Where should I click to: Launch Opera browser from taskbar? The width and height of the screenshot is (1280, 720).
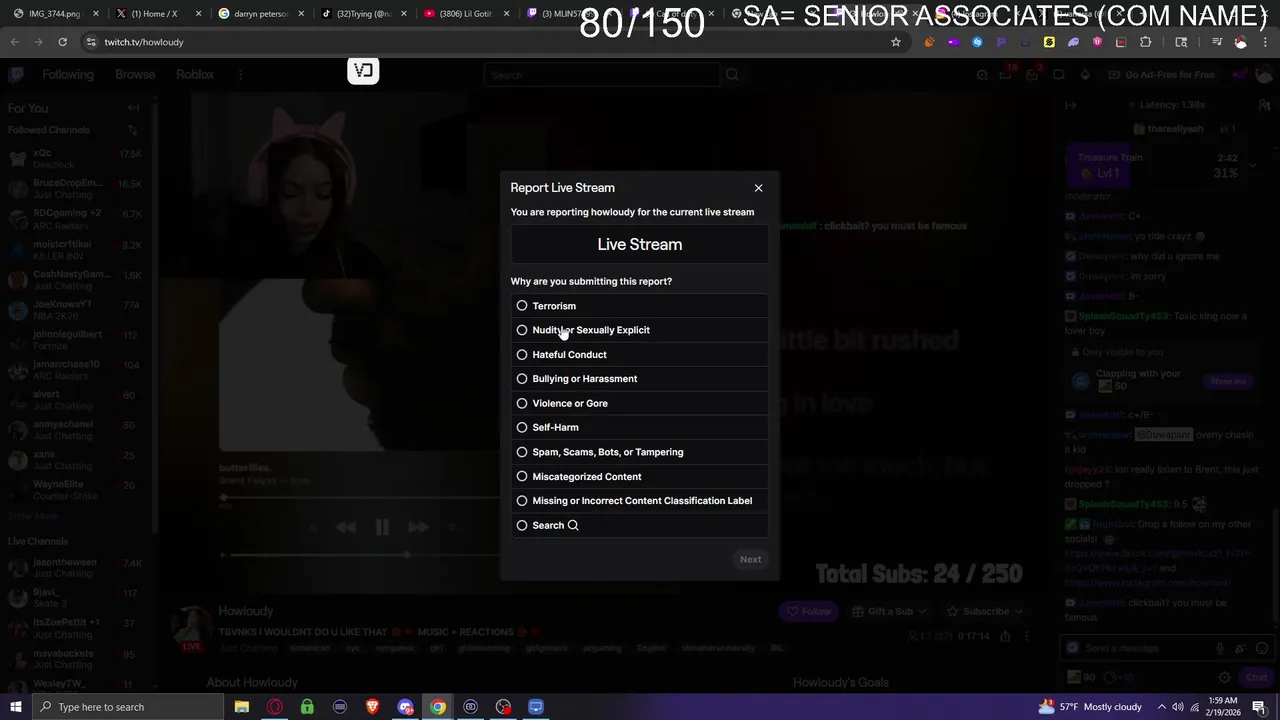pyautogui.click(x=275, y=707)
